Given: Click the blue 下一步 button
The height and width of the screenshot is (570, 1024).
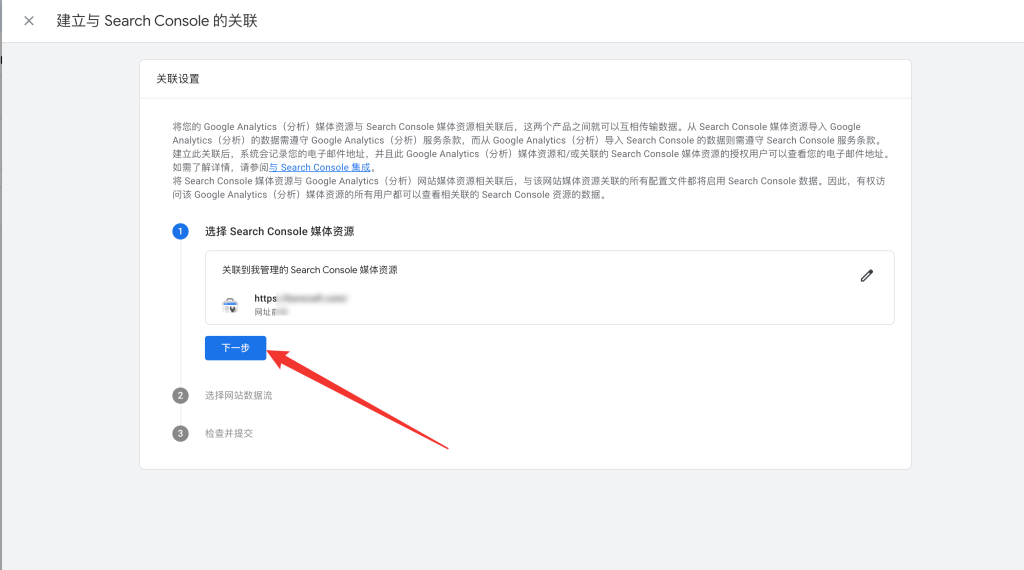Looking at the screenshot, I should 236,348.
